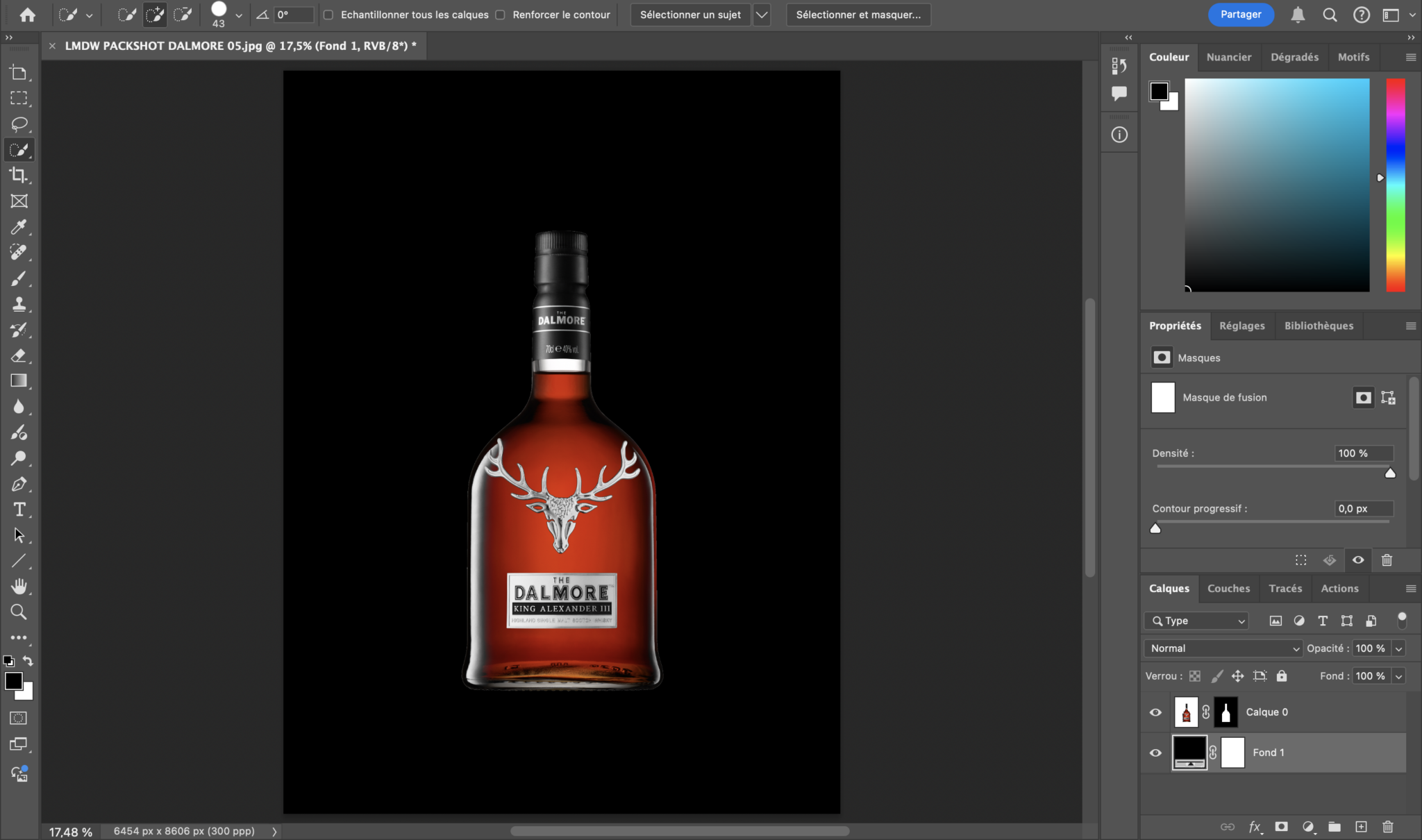Switch to the Dégradés tab
This screenshot has width=1422, height=840.
click(1294, 57)
